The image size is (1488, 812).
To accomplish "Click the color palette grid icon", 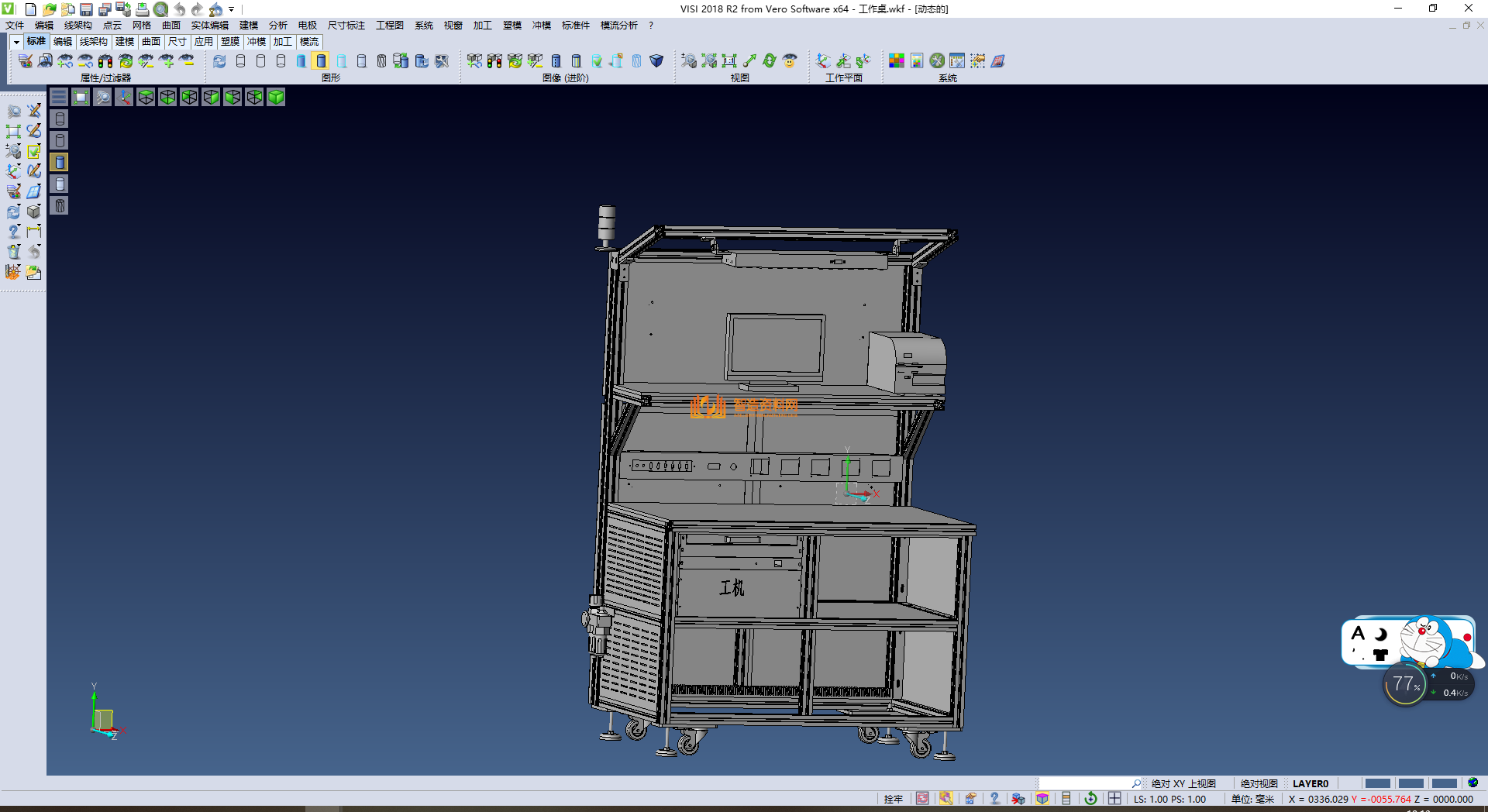I will tap(897, 60).
